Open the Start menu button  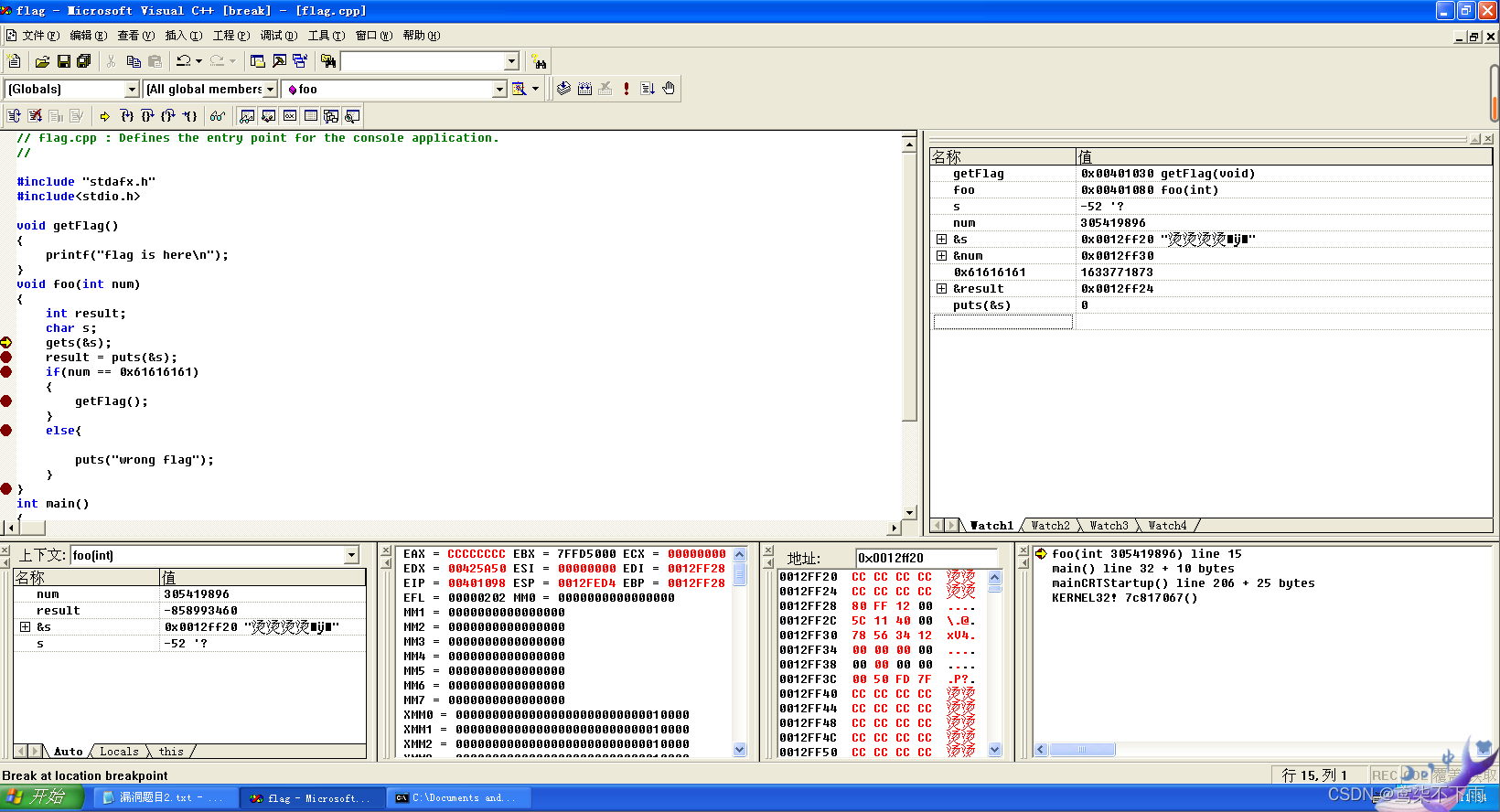(x=42, y=797)
